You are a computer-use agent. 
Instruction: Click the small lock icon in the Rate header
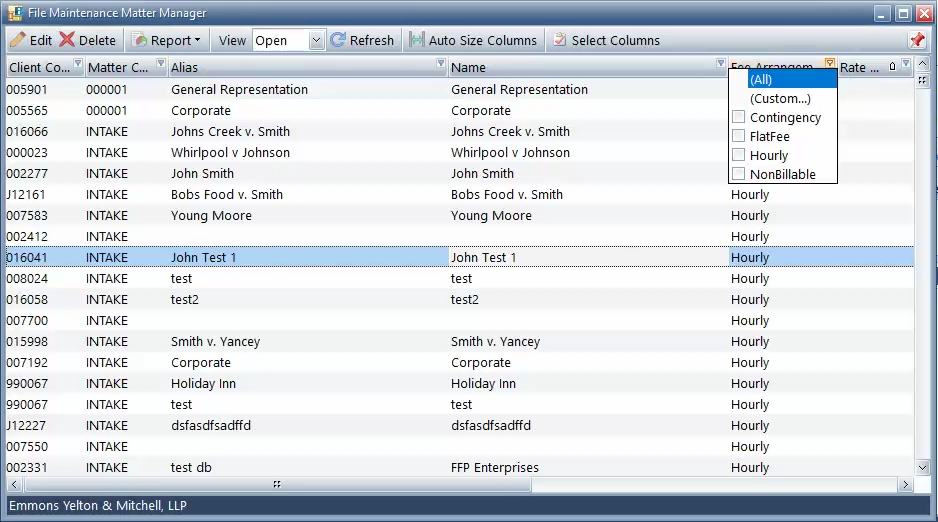pos(893,66)
